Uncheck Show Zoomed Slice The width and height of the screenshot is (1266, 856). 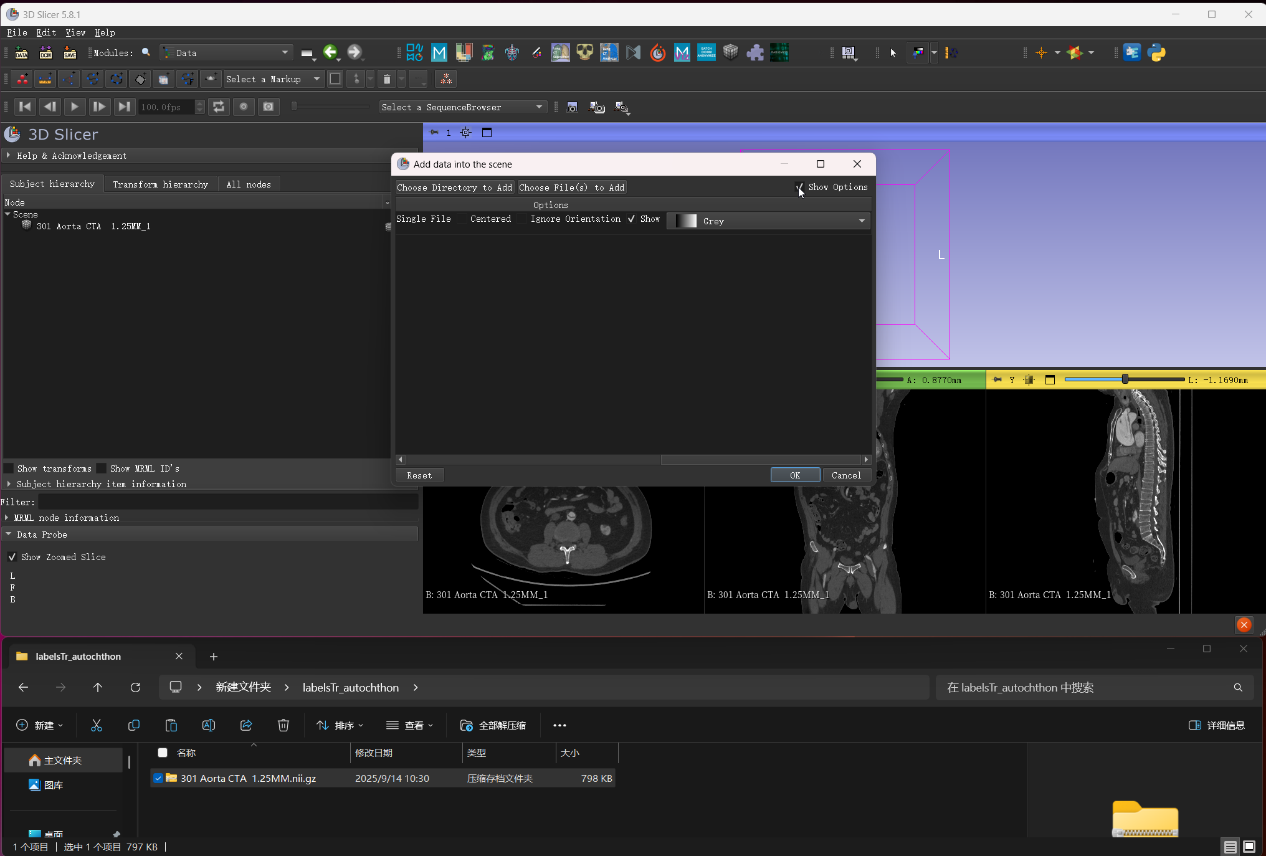point(12,557)
